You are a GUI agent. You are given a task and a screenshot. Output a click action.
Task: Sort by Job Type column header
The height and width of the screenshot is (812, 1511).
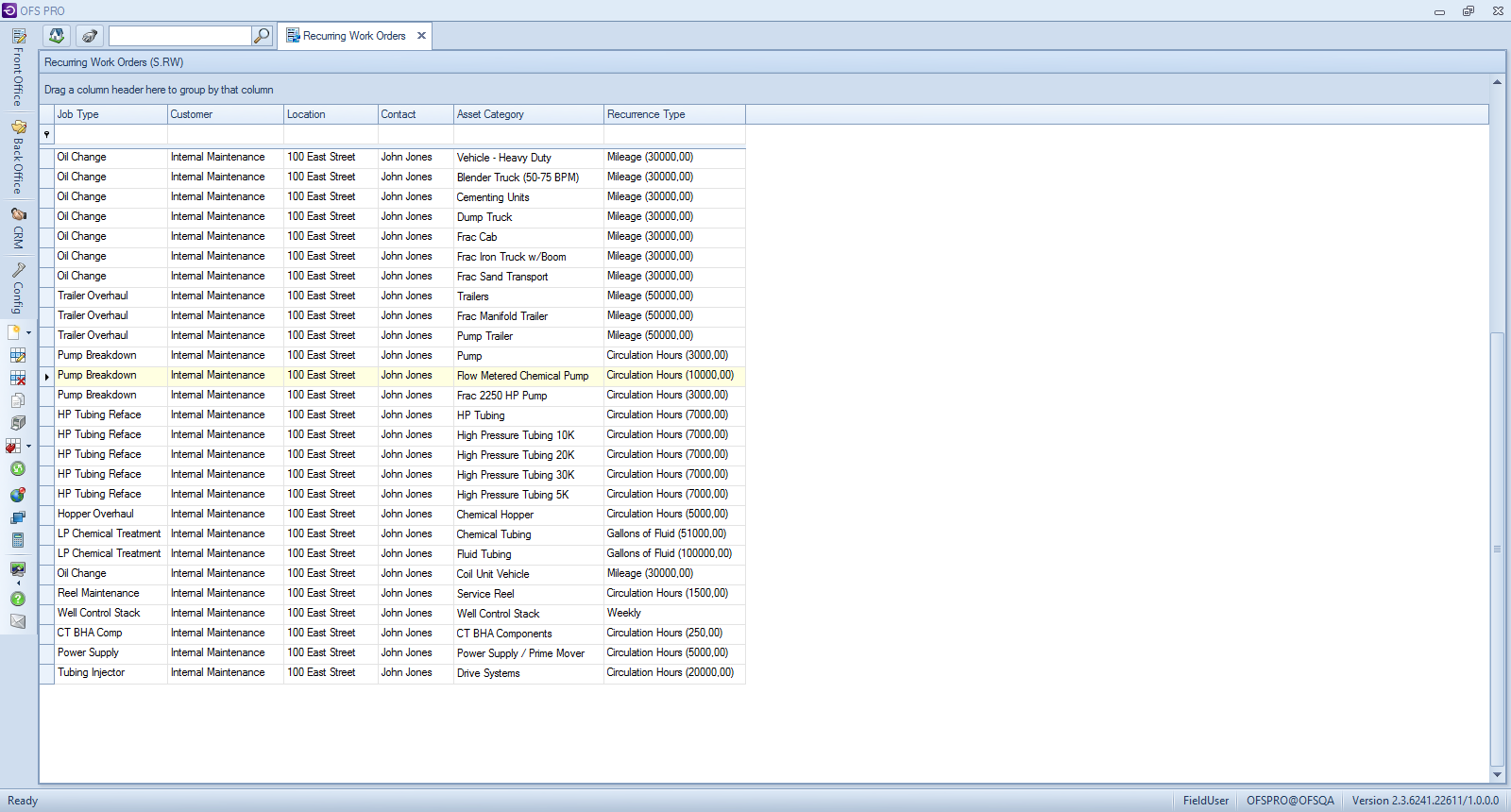tap(110, 114)
